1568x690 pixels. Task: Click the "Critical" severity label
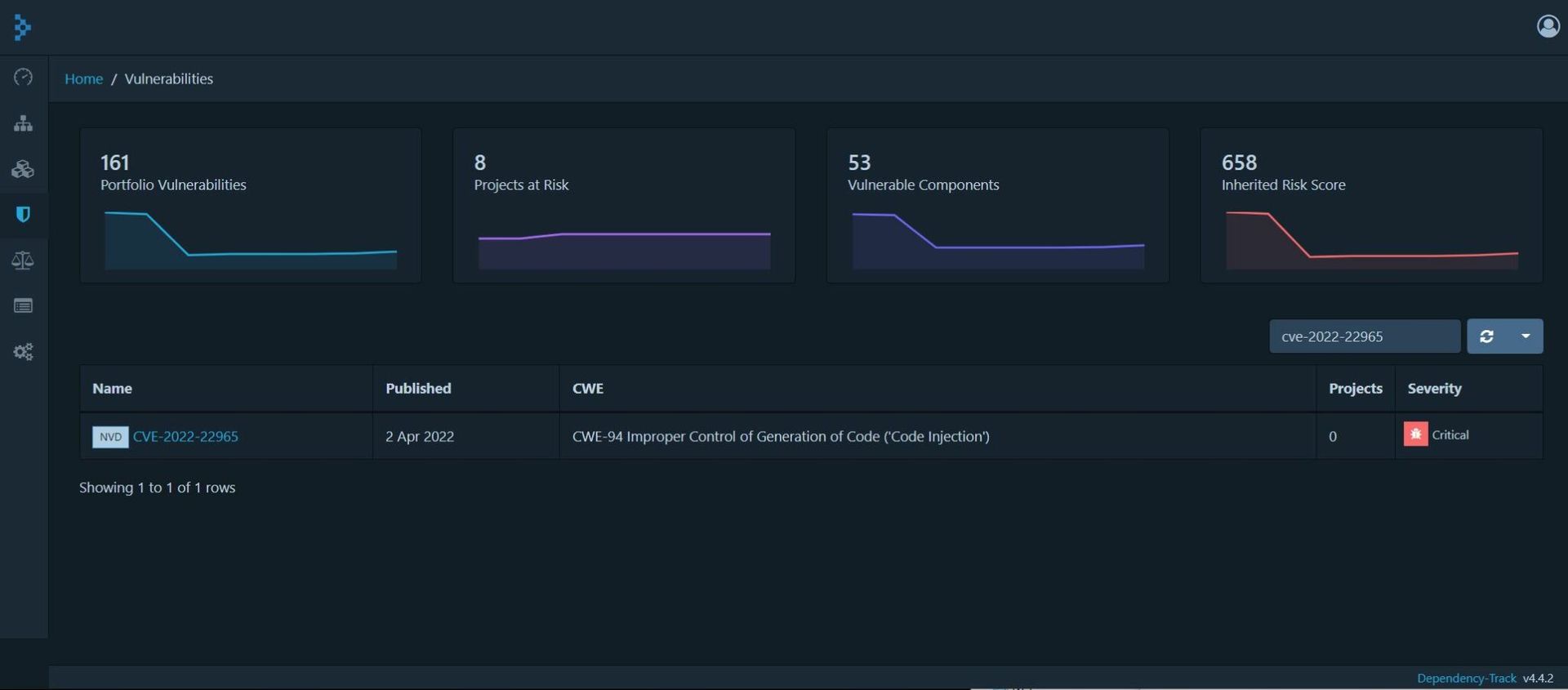coord(1450,435)
